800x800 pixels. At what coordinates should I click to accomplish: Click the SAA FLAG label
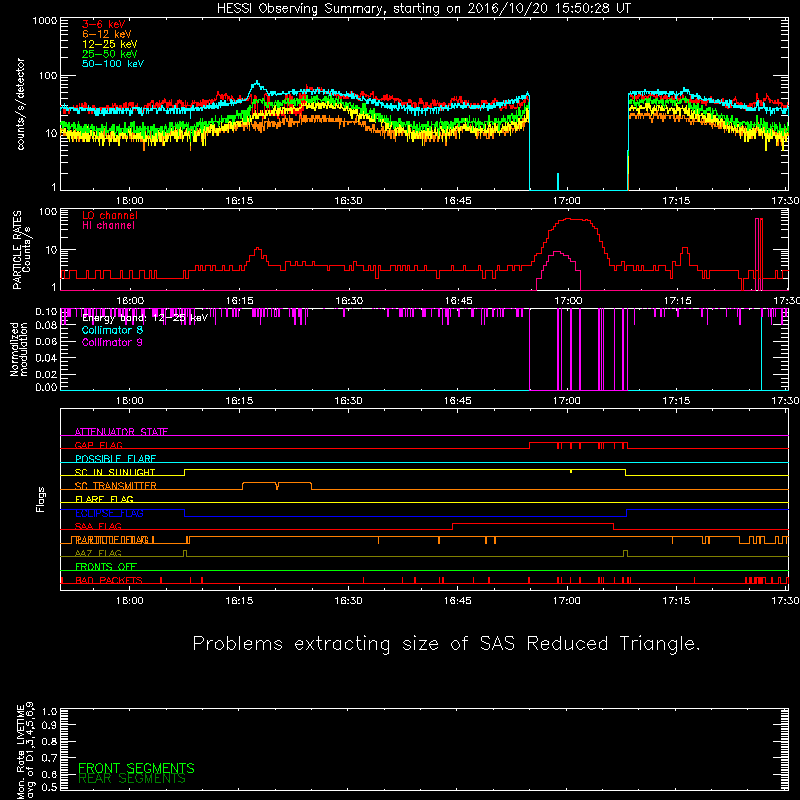point(98,526)
